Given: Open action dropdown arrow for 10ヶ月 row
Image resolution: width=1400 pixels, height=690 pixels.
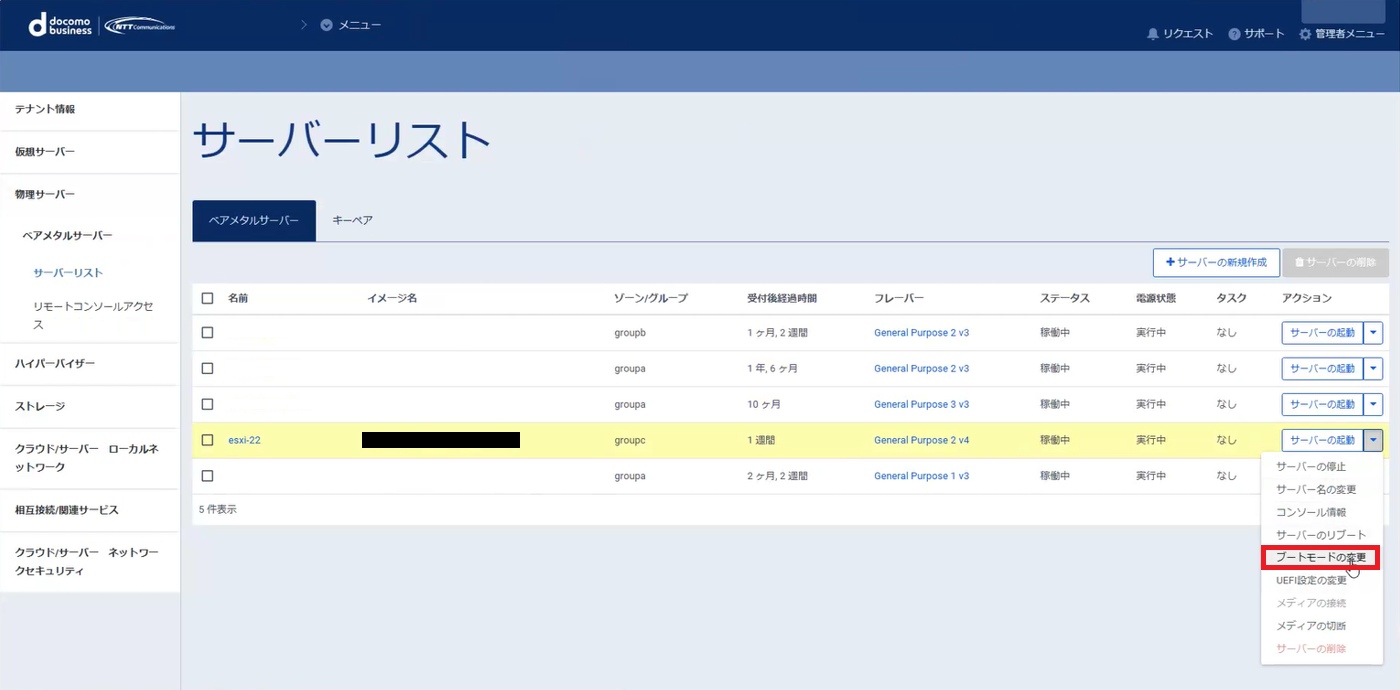Looking at the screenshot, I should (x=1373, y=404).
